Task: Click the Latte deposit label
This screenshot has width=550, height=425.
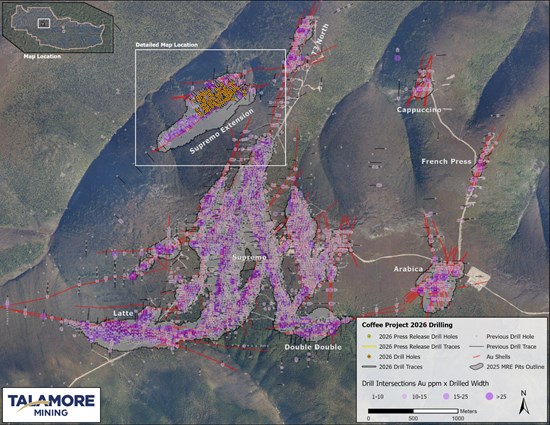Action: 123,313
